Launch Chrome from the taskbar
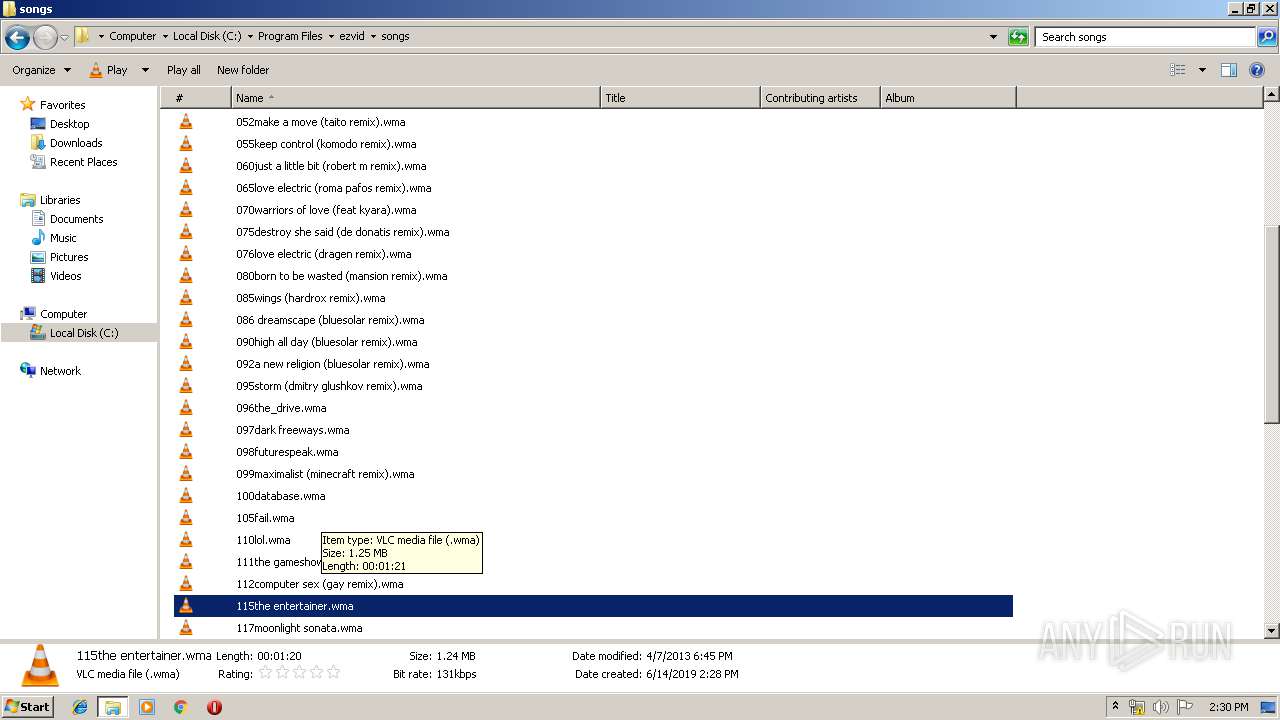Screen dimensions: 1280x720 [x=180, y=707]
